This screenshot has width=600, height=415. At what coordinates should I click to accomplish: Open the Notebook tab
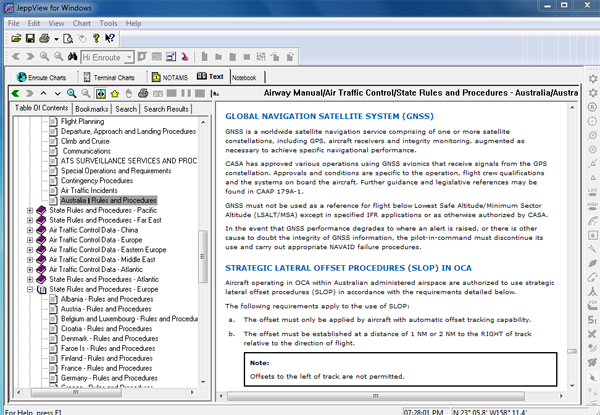coord(244,78)
